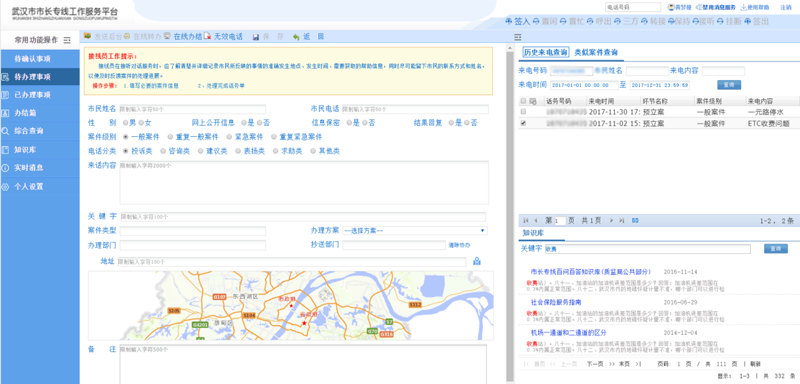Open the 知识库 panel tab
The image size is (800, 384).
point(533,233)
